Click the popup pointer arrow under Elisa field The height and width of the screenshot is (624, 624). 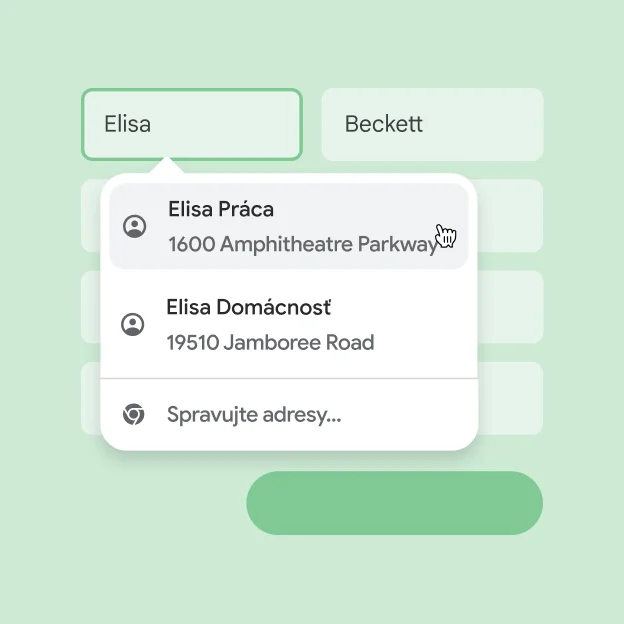tap(167, 166)
